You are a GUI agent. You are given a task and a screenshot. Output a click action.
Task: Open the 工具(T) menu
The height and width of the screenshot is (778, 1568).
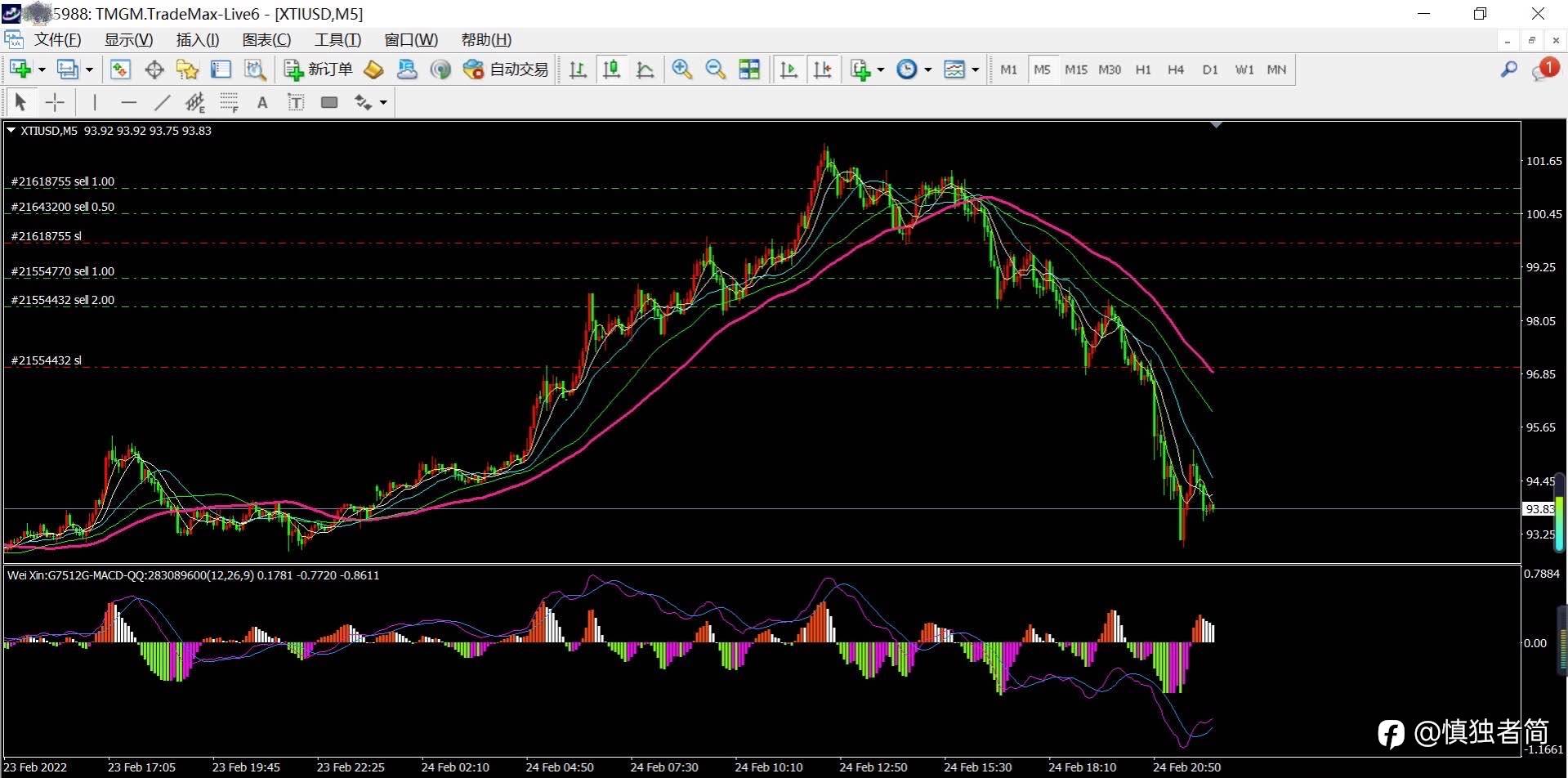(x=337, y=40)
